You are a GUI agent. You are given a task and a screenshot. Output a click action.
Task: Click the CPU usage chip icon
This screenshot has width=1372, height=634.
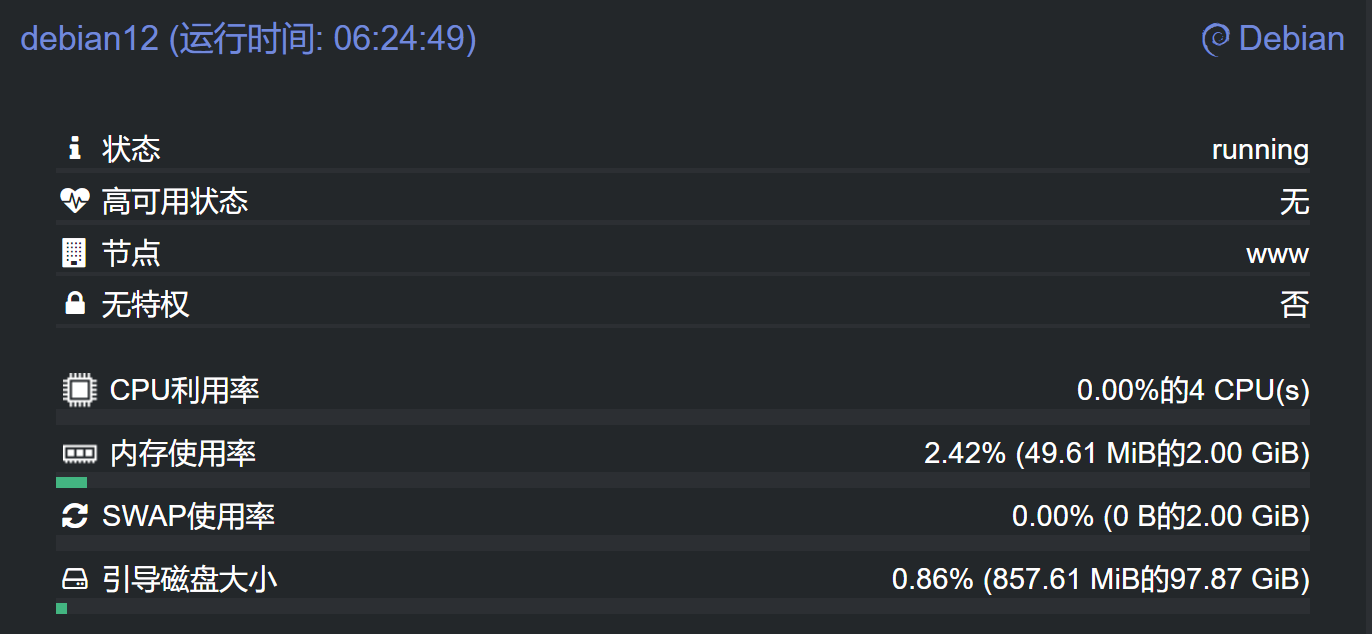click(x=79, y=390)
